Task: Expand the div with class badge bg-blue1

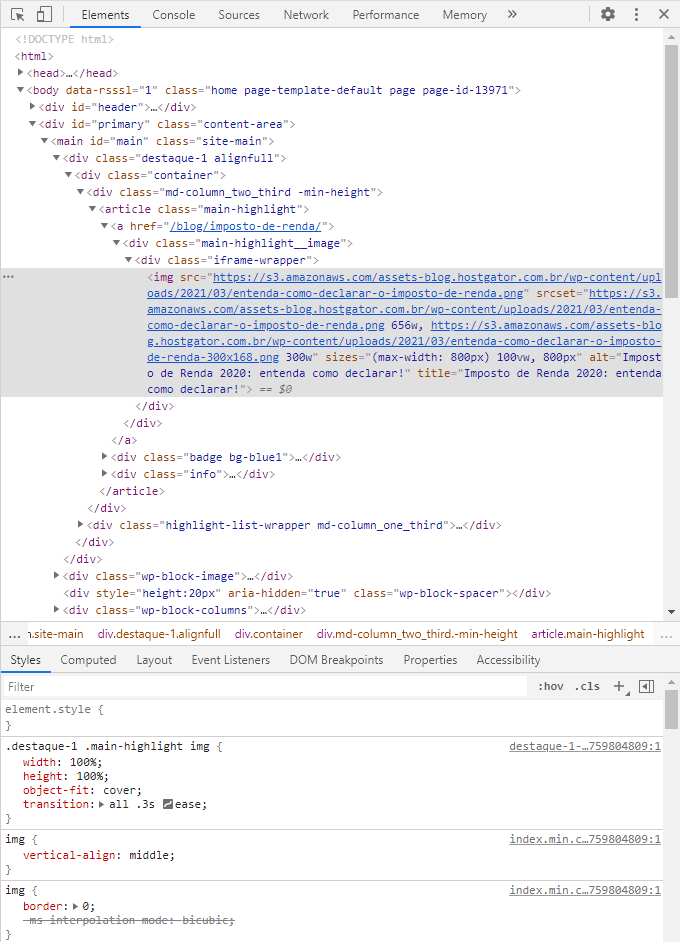Action: [105, 457]
